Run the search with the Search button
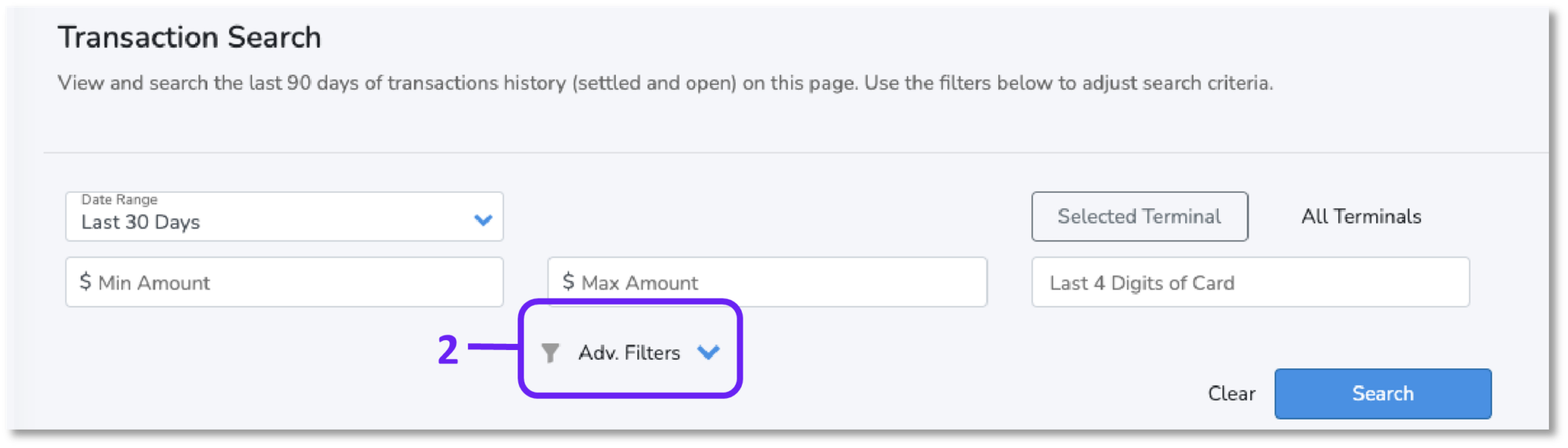 tap(1382, 394)
